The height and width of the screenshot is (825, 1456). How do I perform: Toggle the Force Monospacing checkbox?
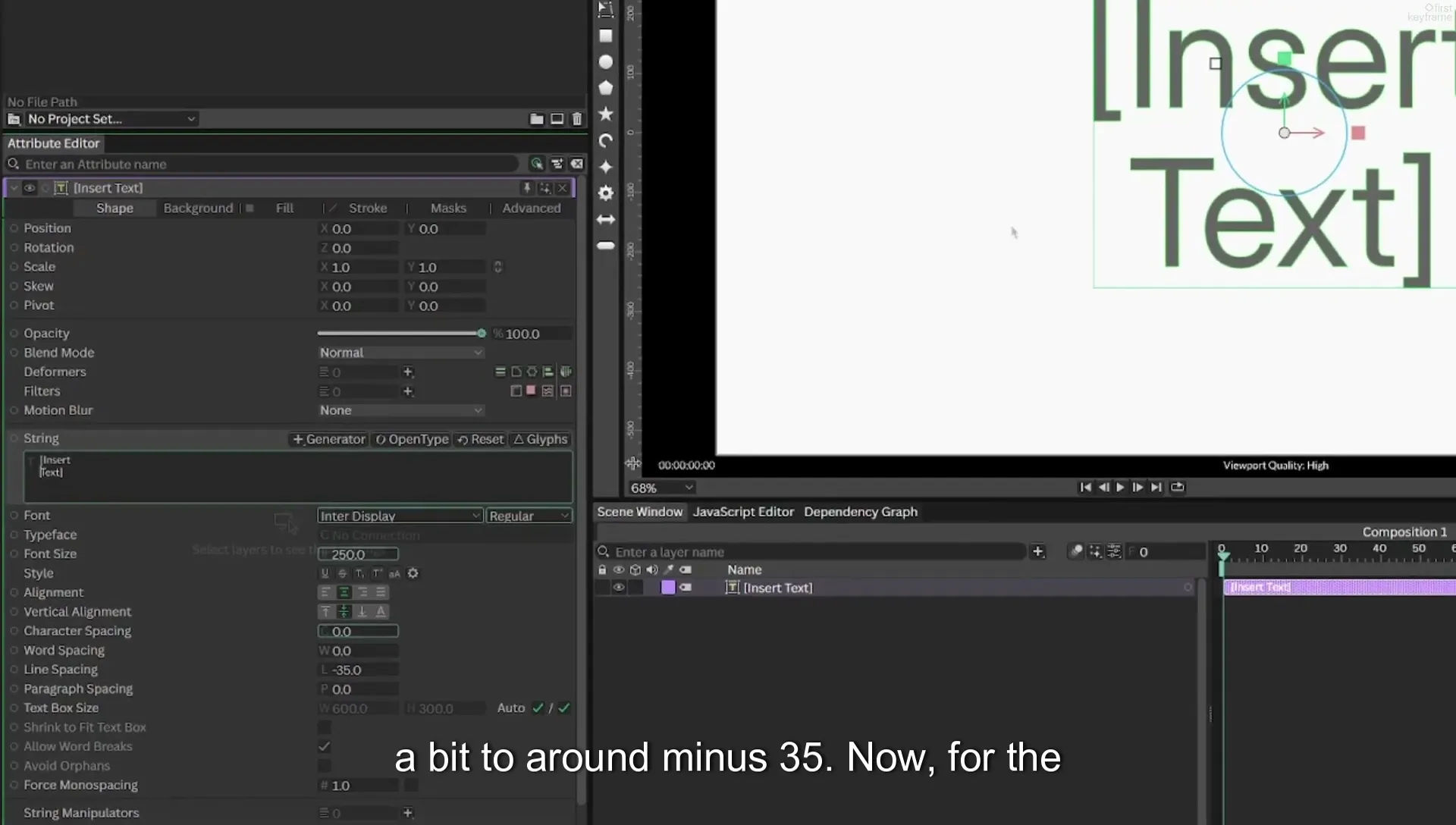[410, 786]
